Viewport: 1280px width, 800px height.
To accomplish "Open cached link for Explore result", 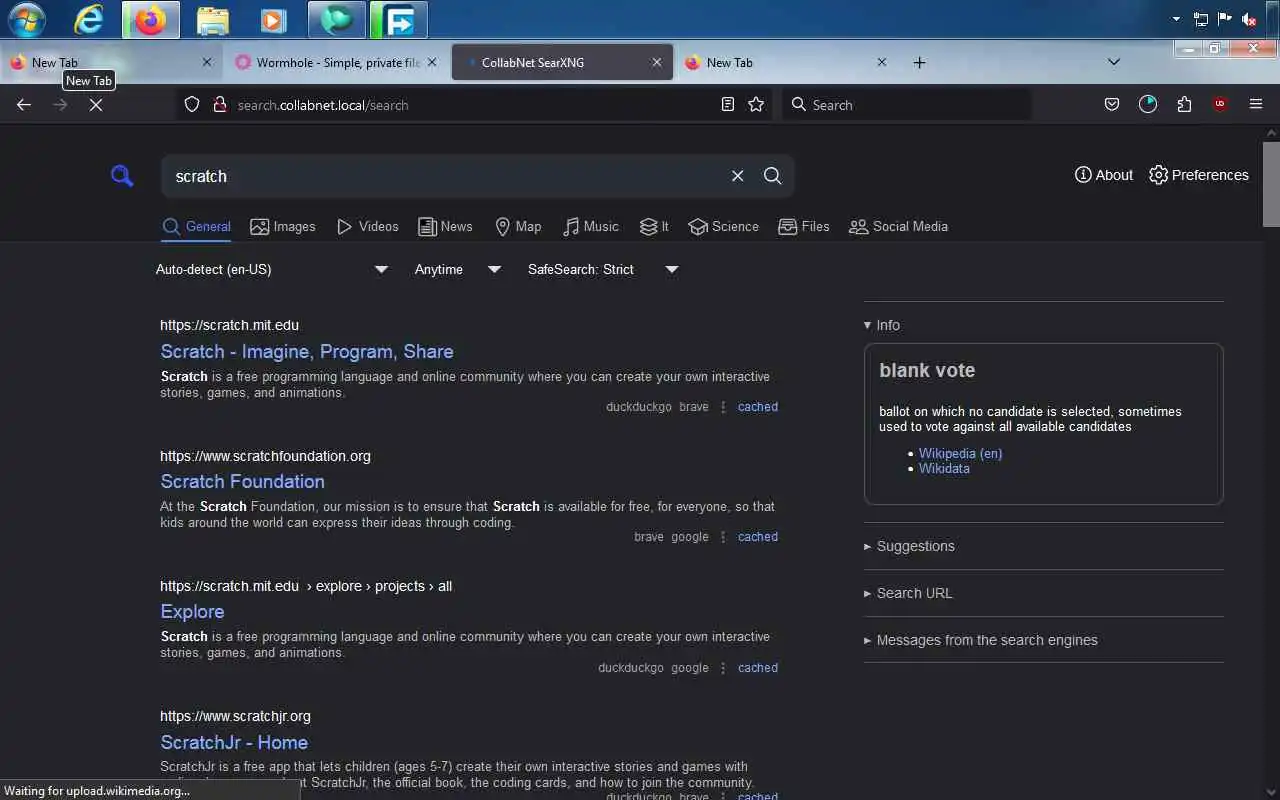I will (x=758, y=668).
